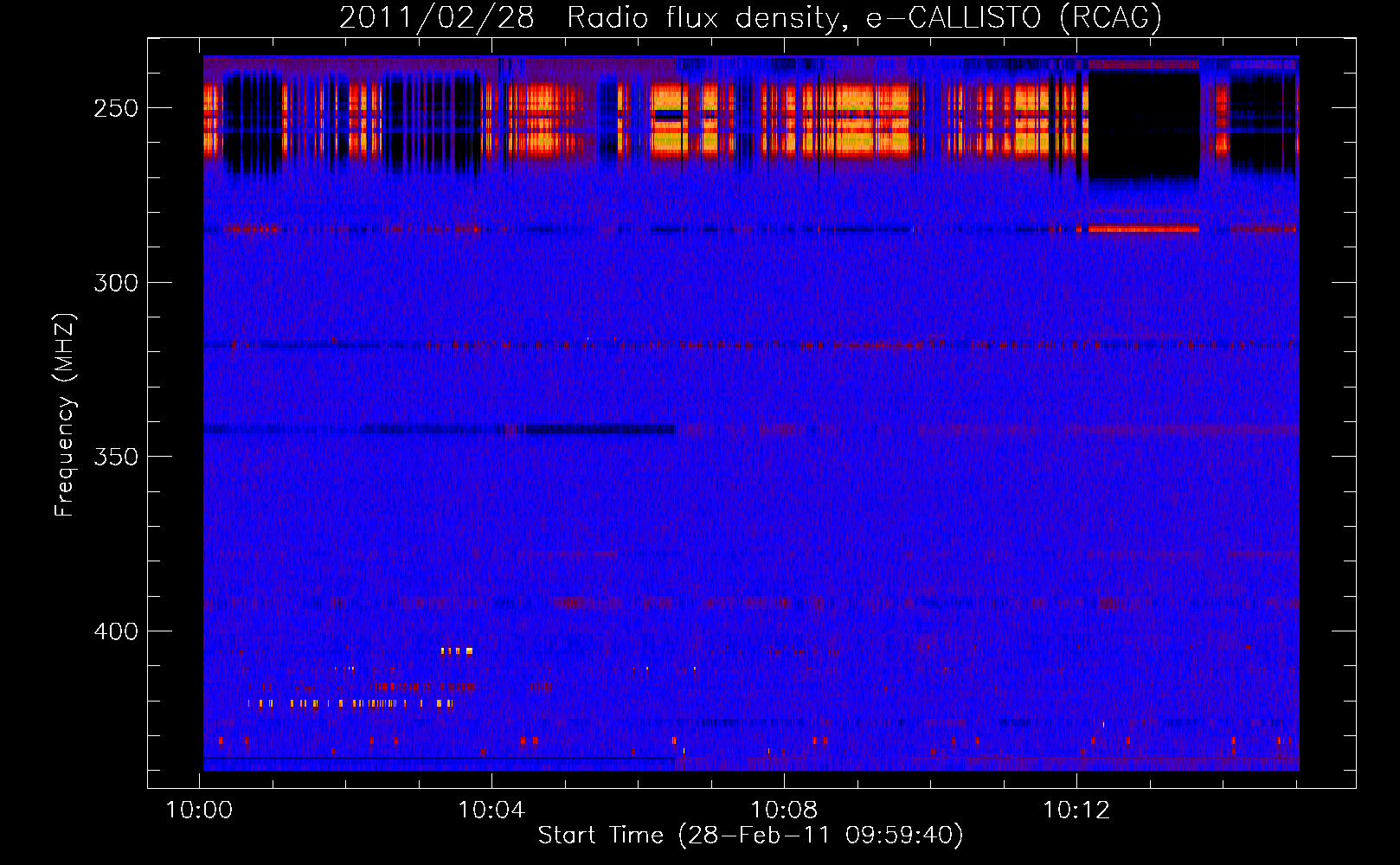
Task: Click the bright red streak at 285 MHz near 10:13
Action: click(1144, 229)
